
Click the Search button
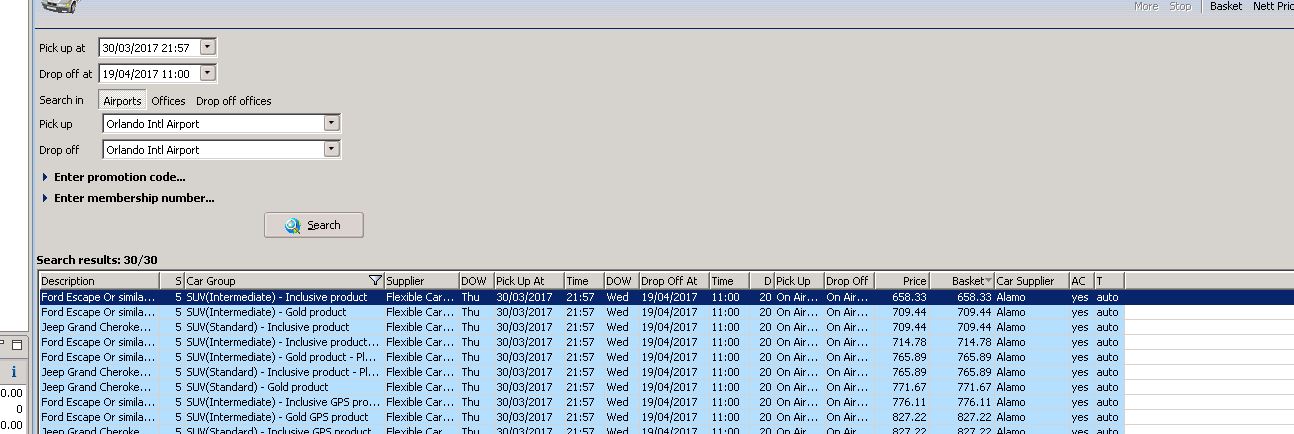[314, 225]
